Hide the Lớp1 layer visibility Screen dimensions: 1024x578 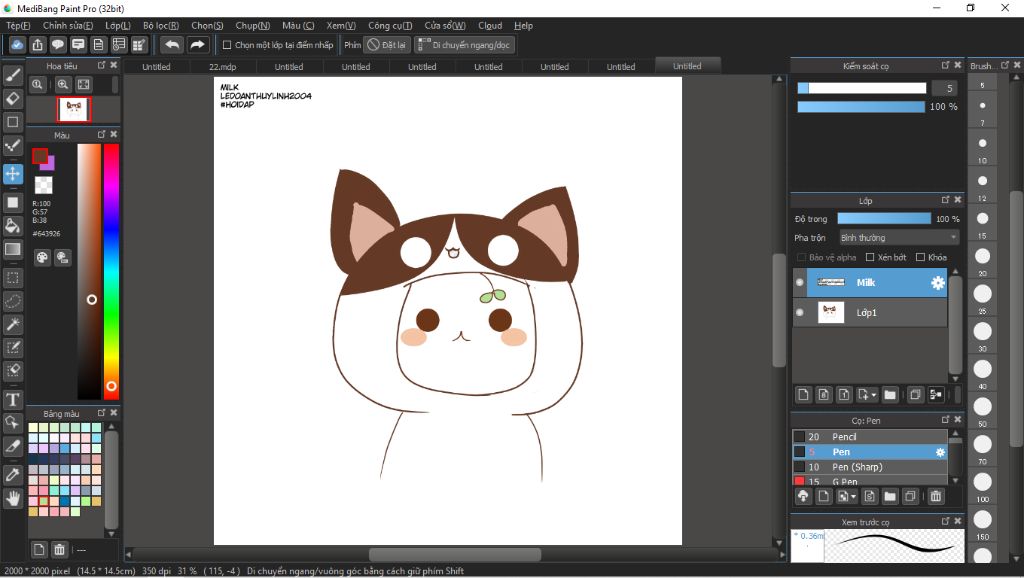800,313
